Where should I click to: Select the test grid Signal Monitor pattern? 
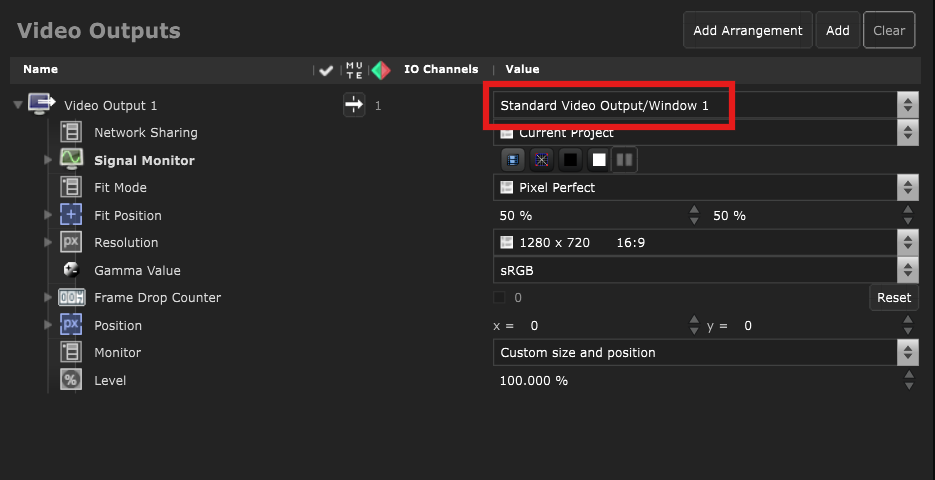click(x=541, y=160)
